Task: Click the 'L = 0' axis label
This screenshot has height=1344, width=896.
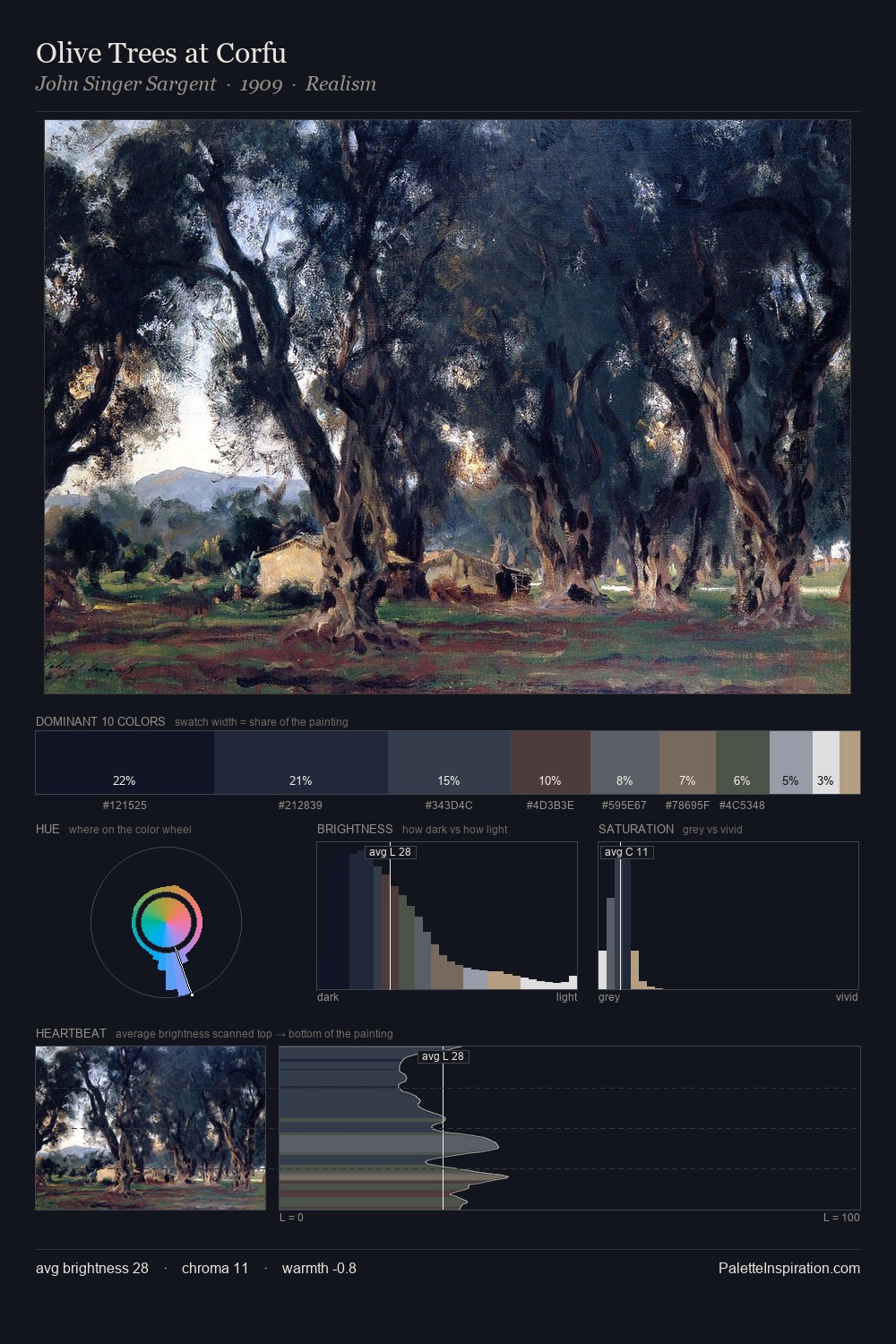Action: click(292, 1218)
